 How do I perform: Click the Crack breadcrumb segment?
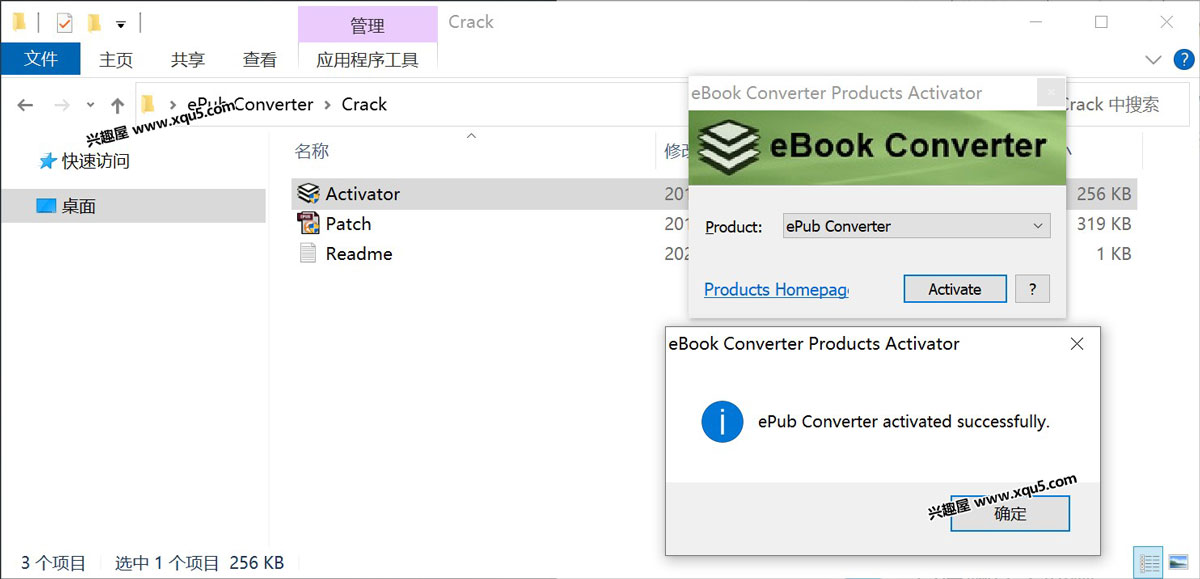point(364,105)
